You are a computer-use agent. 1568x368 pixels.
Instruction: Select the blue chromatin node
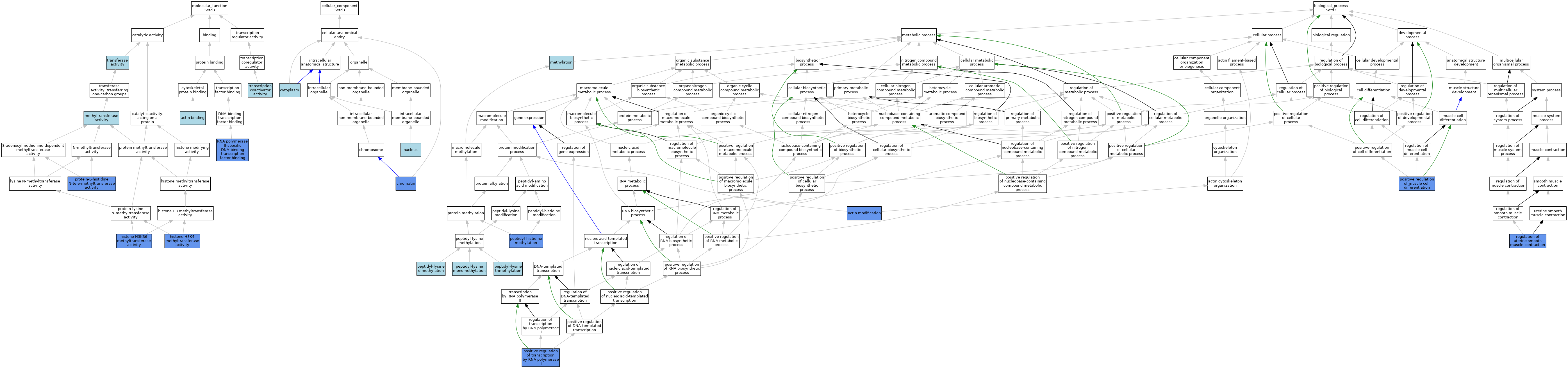pyautogui.click(x=406, y=183)
